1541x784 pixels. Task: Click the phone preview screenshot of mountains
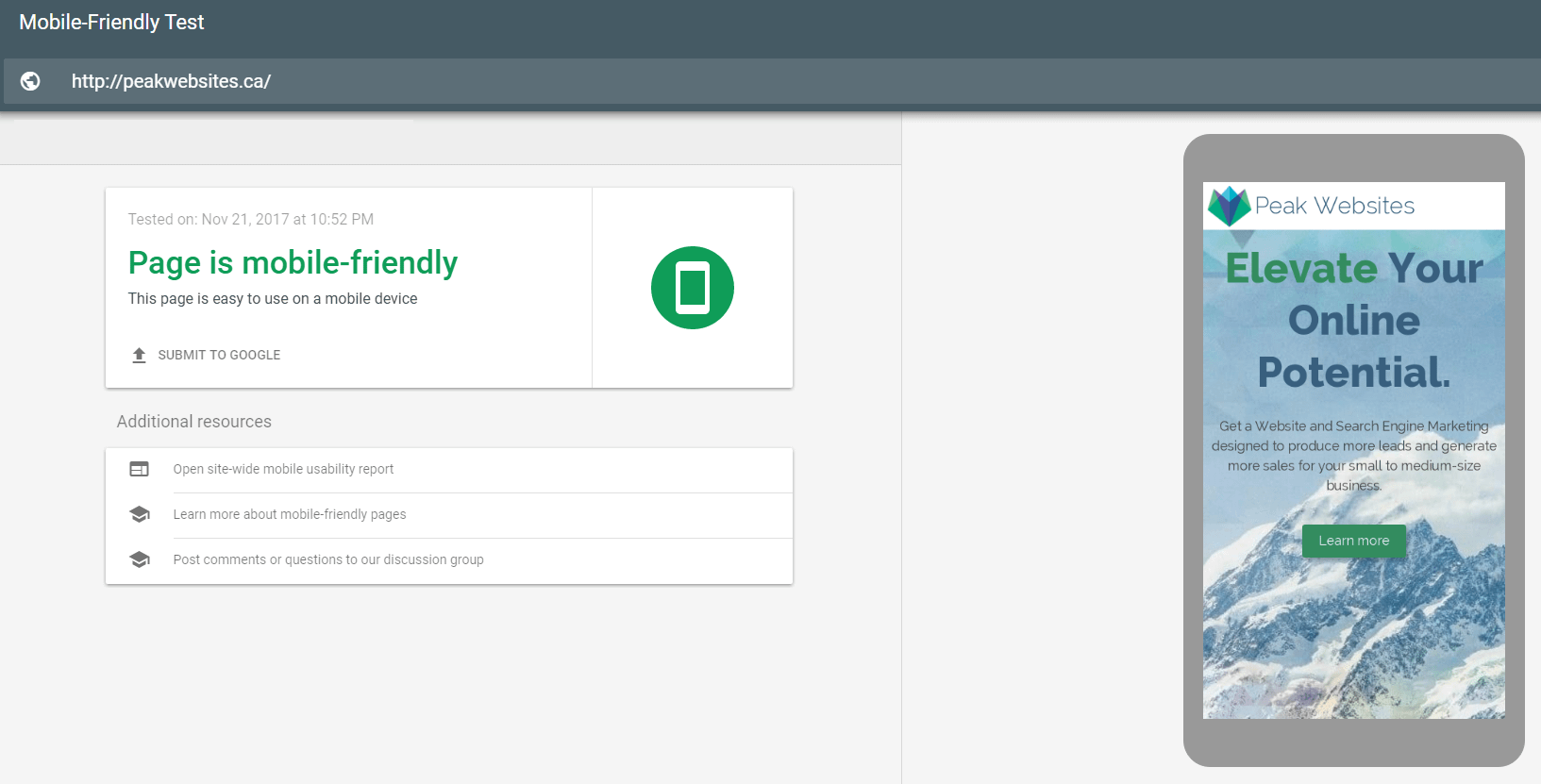point(1354,450)
